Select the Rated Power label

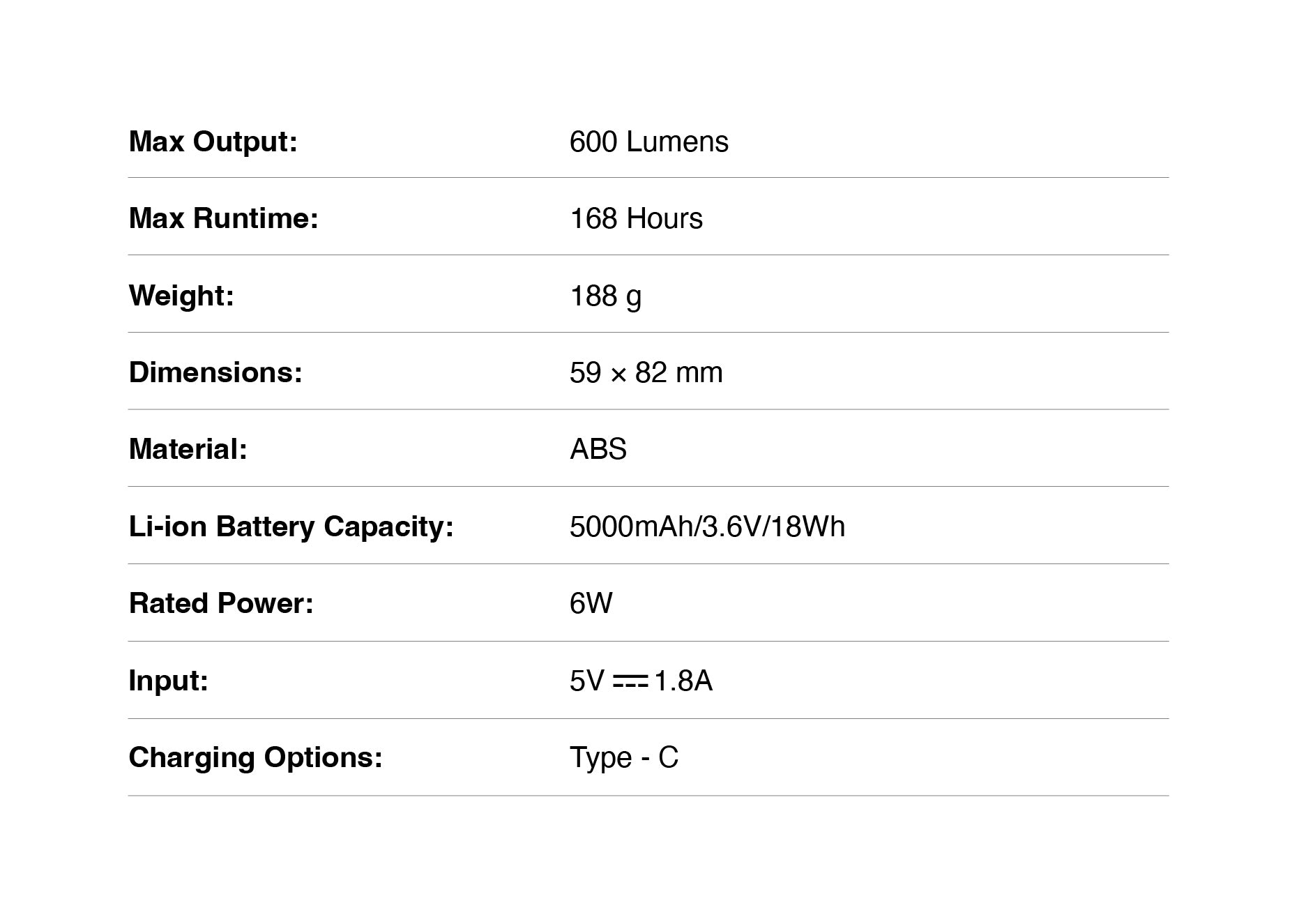click(221, 603)
